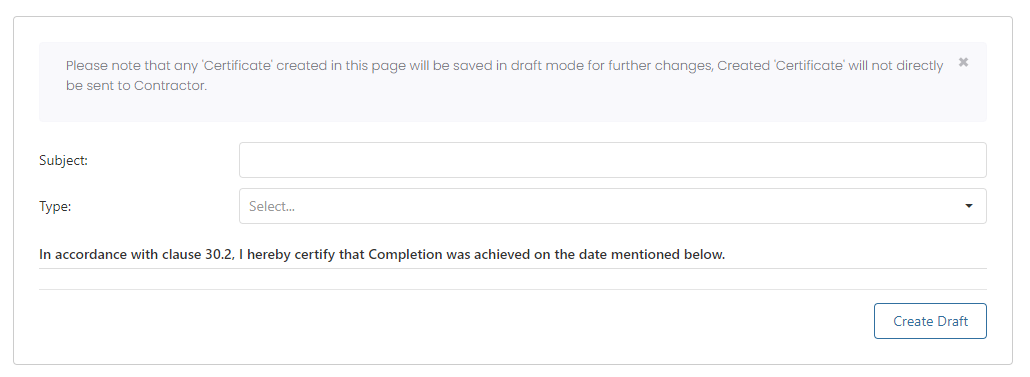Expand the certificate Type selector
Screen dimensions: 1030x377
[x=612, y=206]
